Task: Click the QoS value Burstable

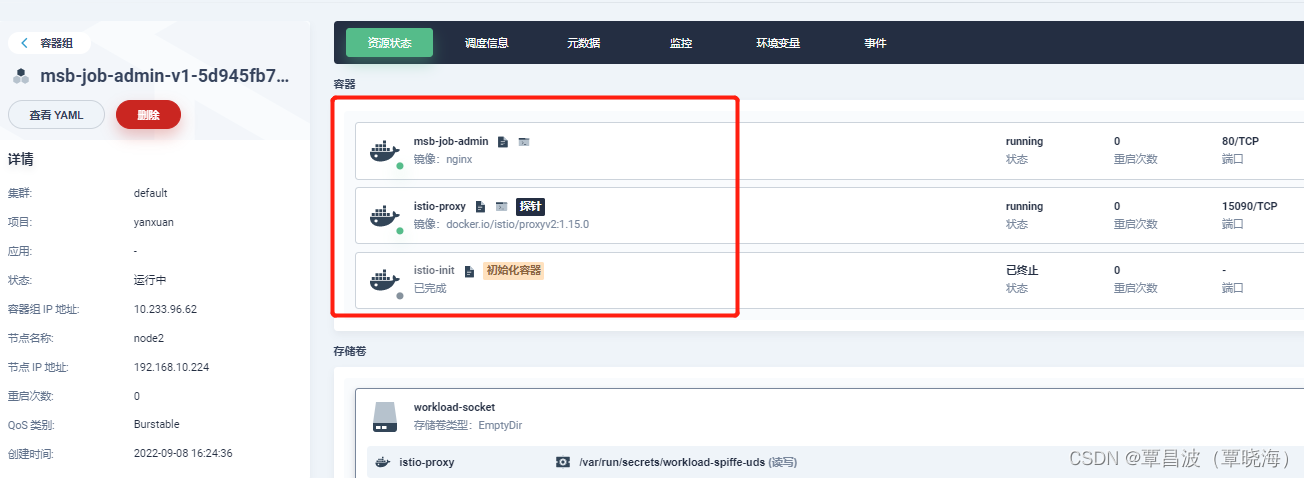Action: click(157, 425)
